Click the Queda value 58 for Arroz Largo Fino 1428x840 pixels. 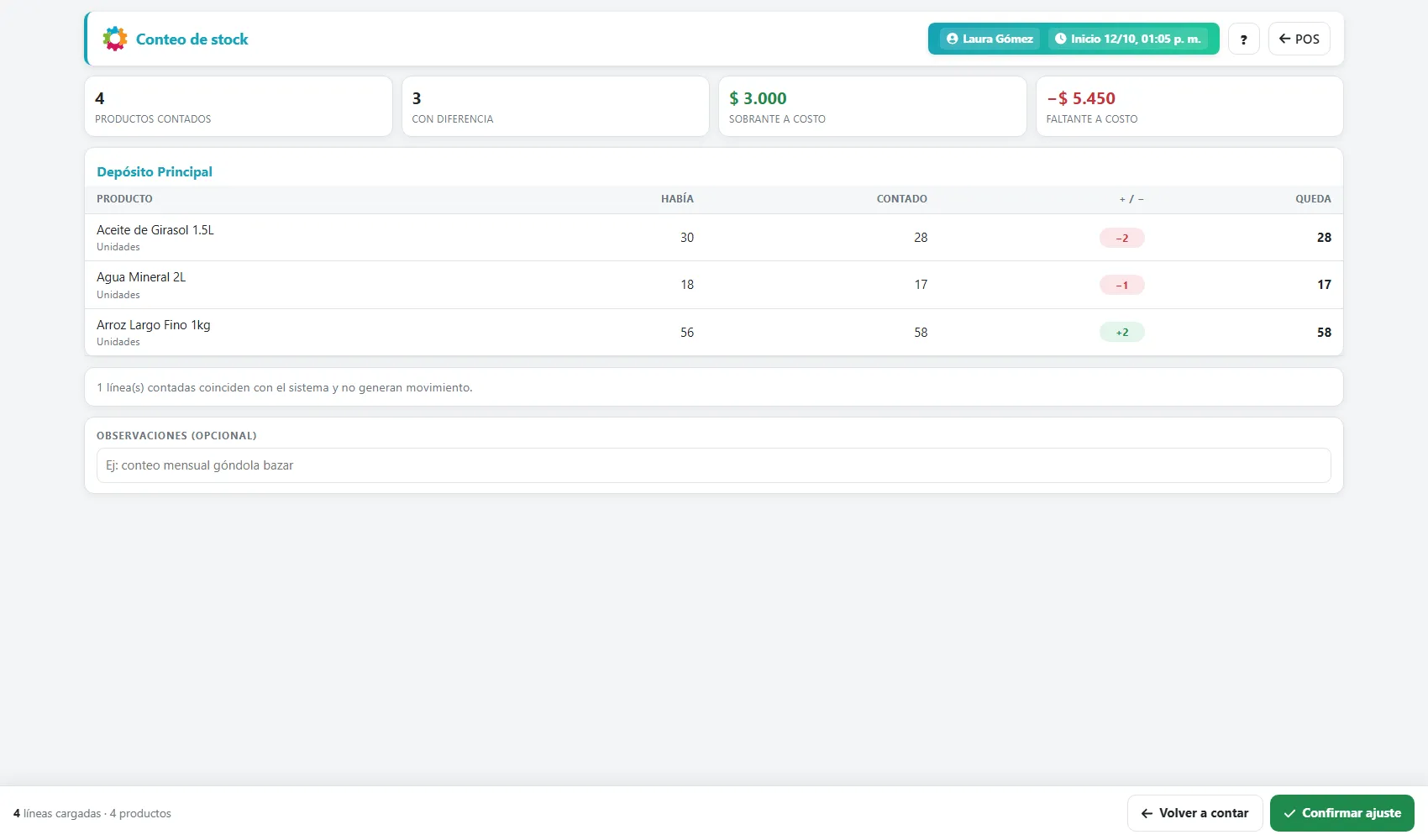(1324, 333)
